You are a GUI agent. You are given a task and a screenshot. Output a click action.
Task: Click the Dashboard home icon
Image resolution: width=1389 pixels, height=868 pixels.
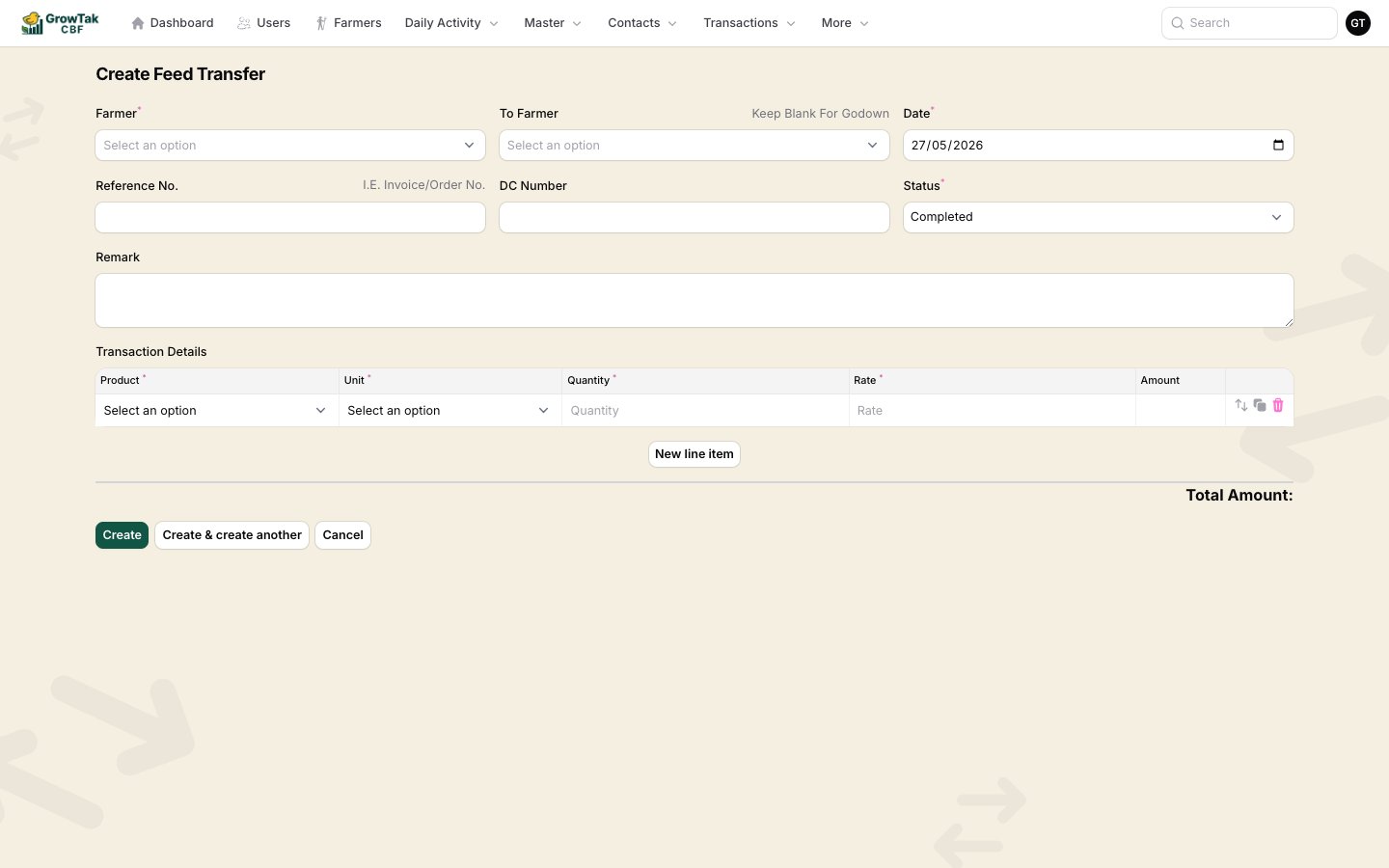[138, 23]
